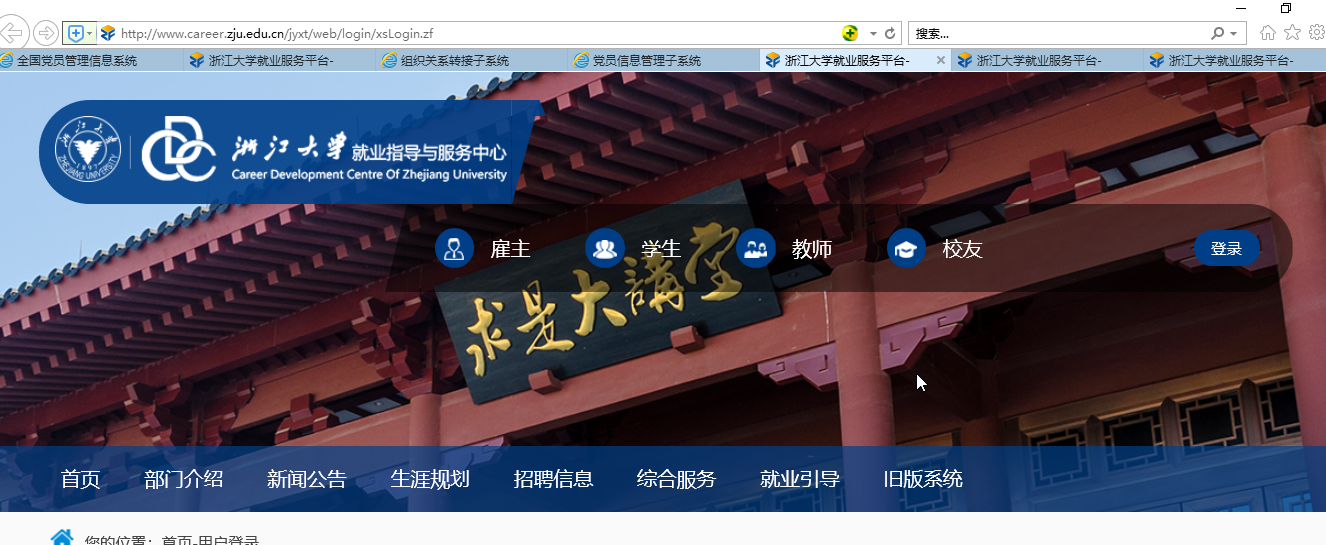Expand the address bar history dropdown arrow
The image size is (1326, 545).
873,33
